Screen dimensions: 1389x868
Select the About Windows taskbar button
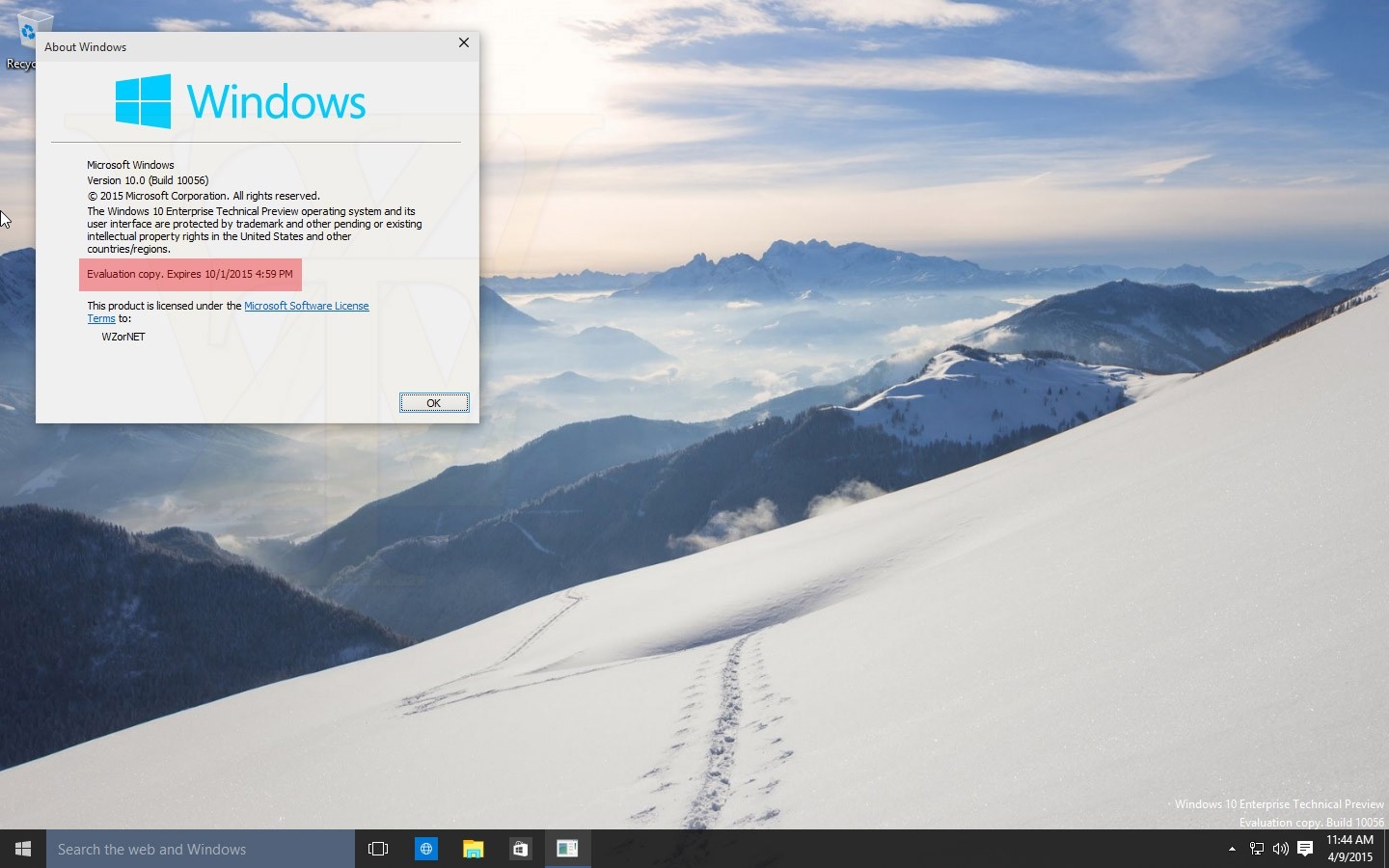[567, 849]
